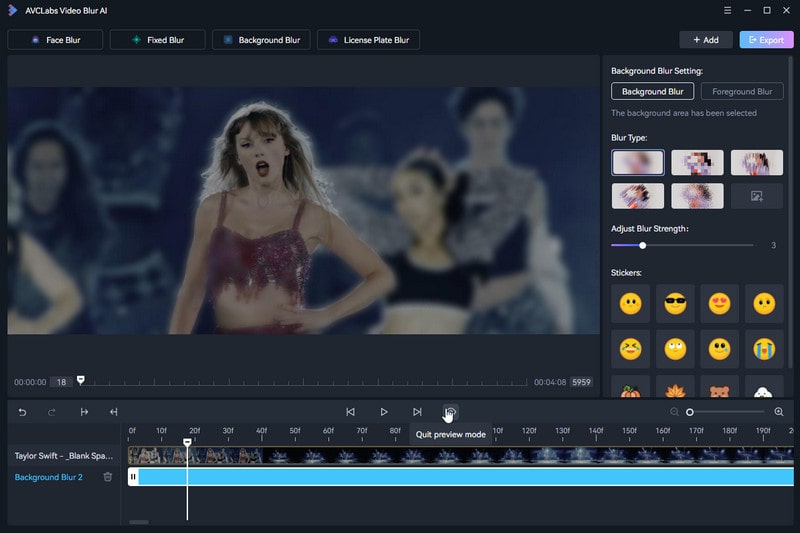Select the plain smiley face sticker

tap(631, 303)
